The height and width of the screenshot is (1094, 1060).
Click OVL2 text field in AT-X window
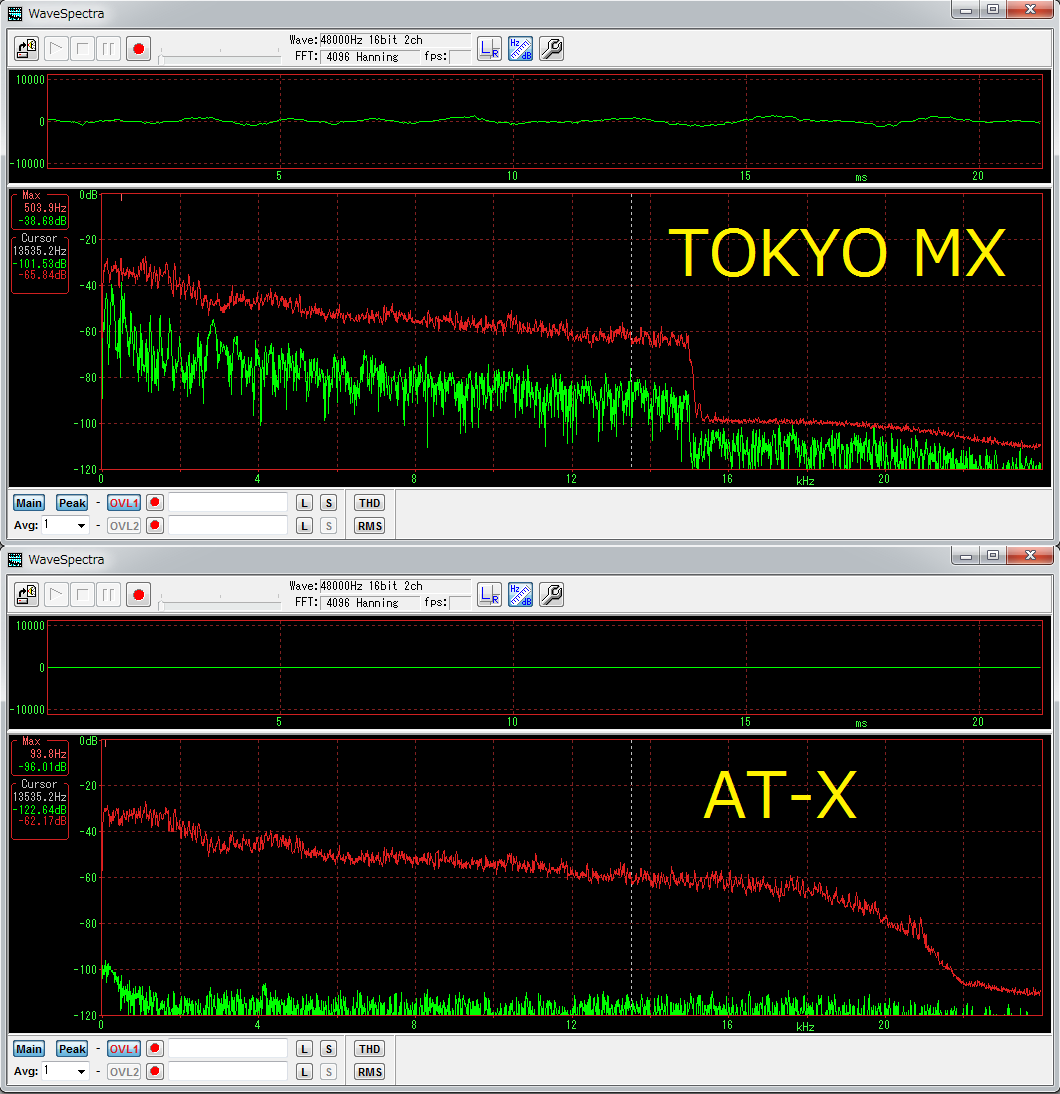[x=228, y=1071]
